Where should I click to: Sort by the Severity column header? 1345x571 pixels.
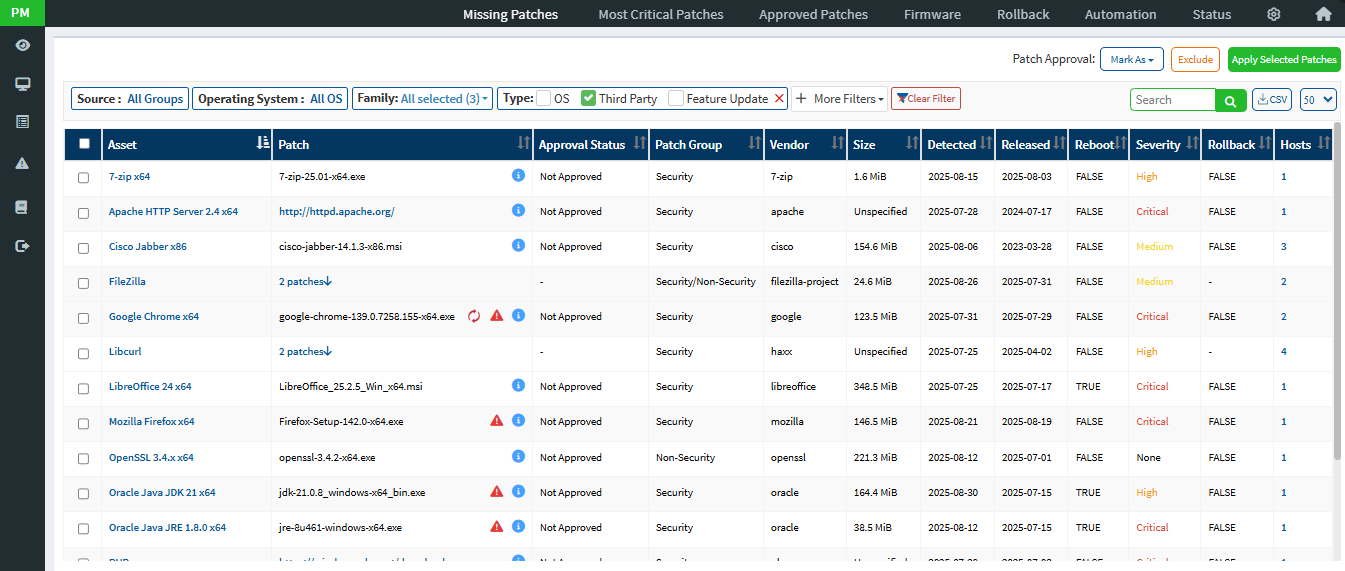coord(1164,144)
